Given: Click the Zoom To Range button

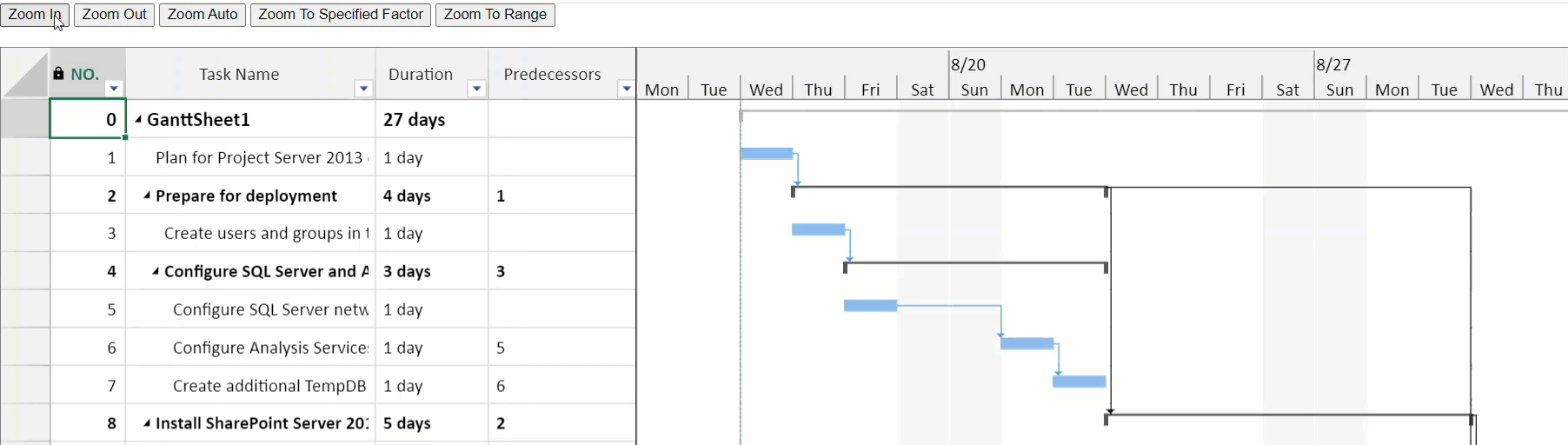Looking at the screenshot, I should pyautogui.click(x=495, y=15).
